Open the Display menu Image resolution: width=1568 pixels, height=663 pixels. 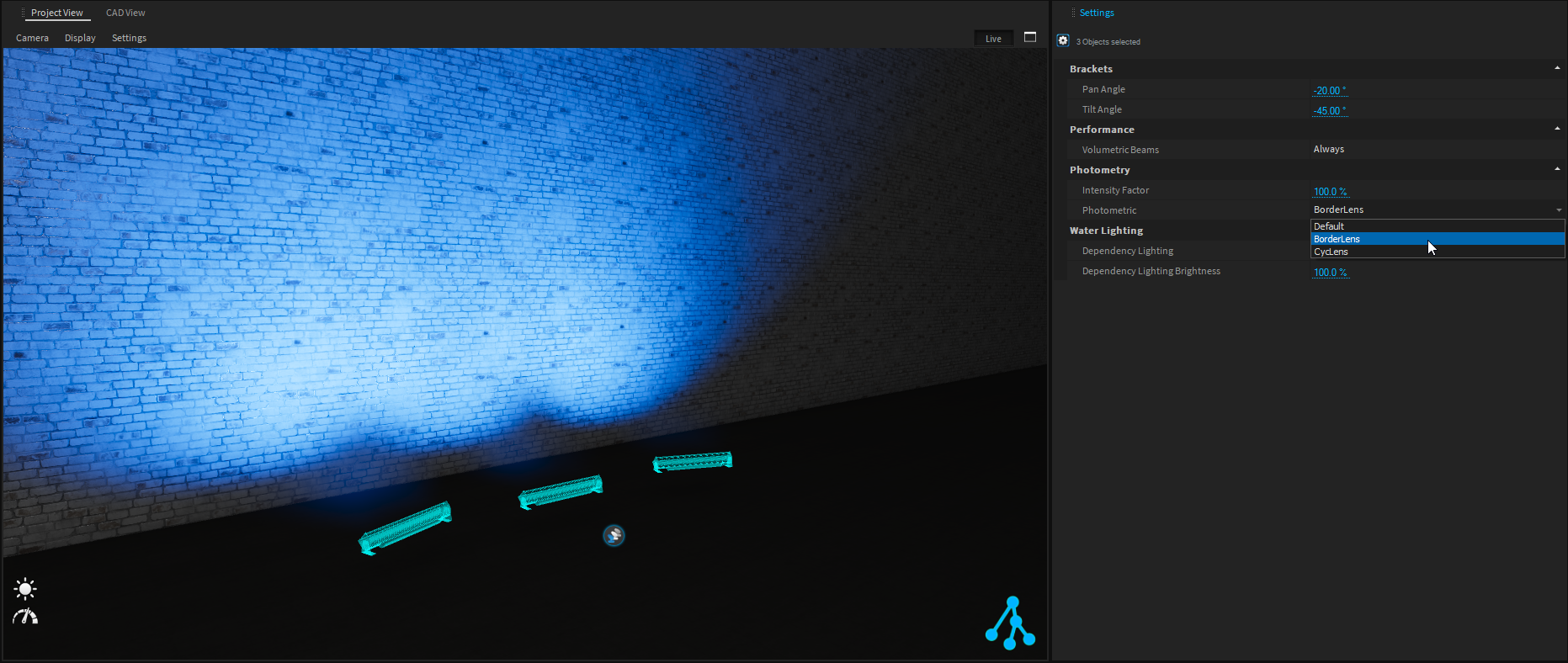point(80,38)
